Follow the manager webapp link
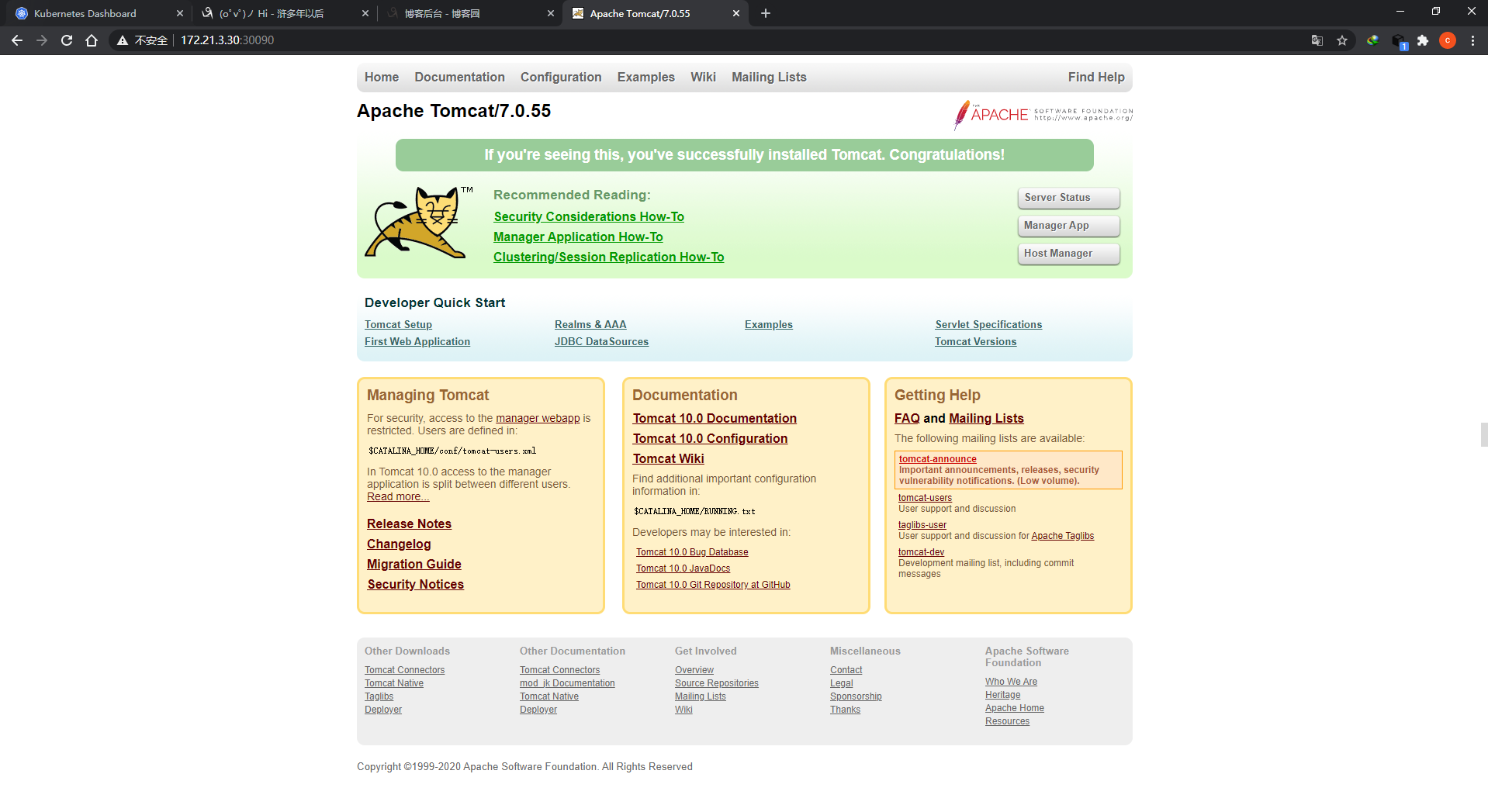The width and height of the screenshot is (1488, 812). pyautogui.click(x=538, y=419)
